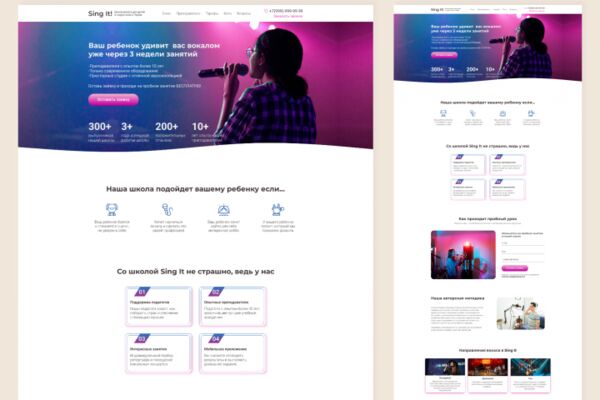The width and height of the screenshot is (600, 400).
Task: Open the pink-lit concert photo in the small mockup
Action: (x=463, y=255)
